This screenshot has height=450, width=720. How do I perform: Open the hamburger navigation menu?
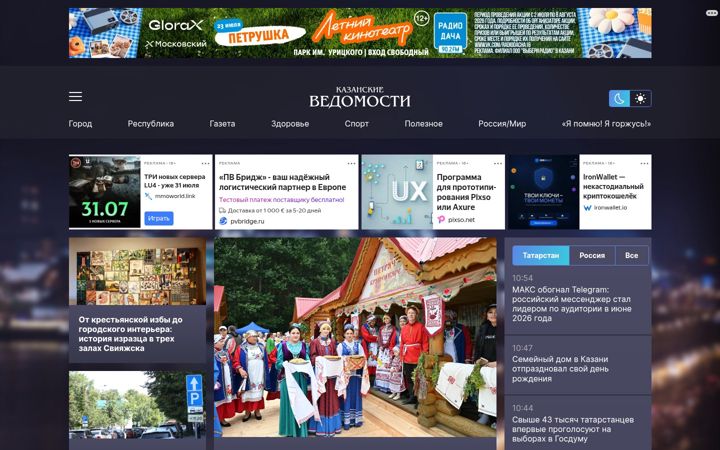pos(75,96)
